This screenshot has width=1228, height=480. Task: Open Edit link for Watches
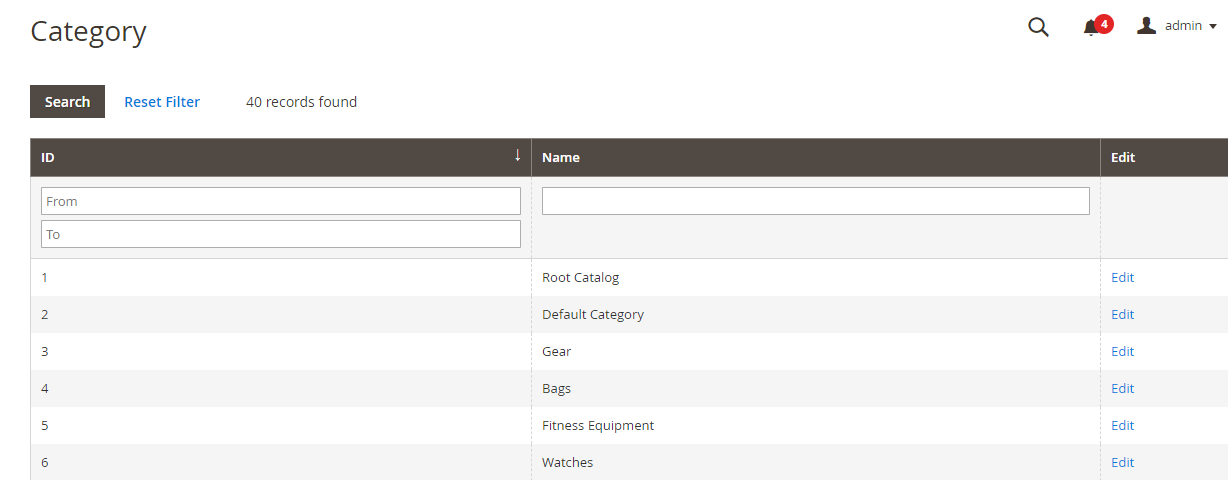coord(1122,462)
